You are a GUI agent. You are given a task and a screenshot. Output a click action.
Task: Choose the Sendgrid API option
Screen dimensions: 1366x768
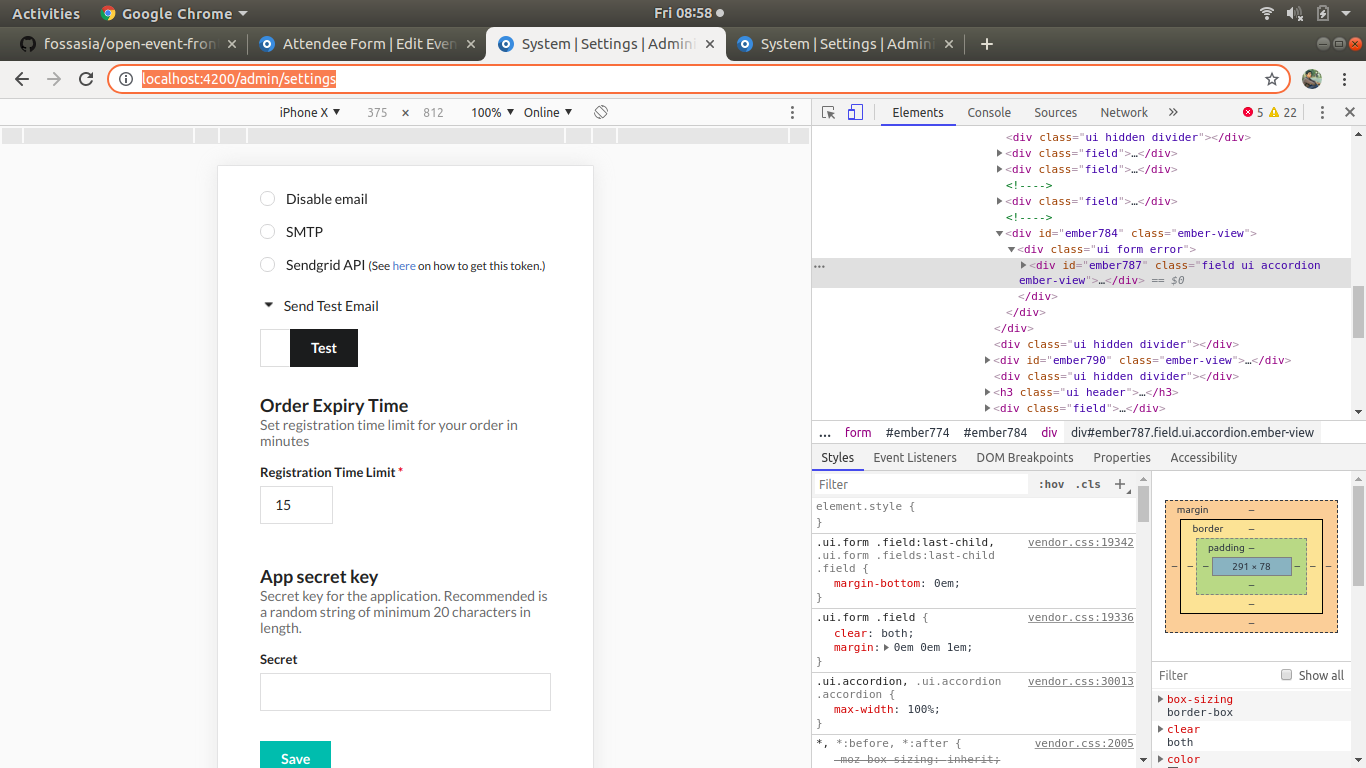(267, 265)
